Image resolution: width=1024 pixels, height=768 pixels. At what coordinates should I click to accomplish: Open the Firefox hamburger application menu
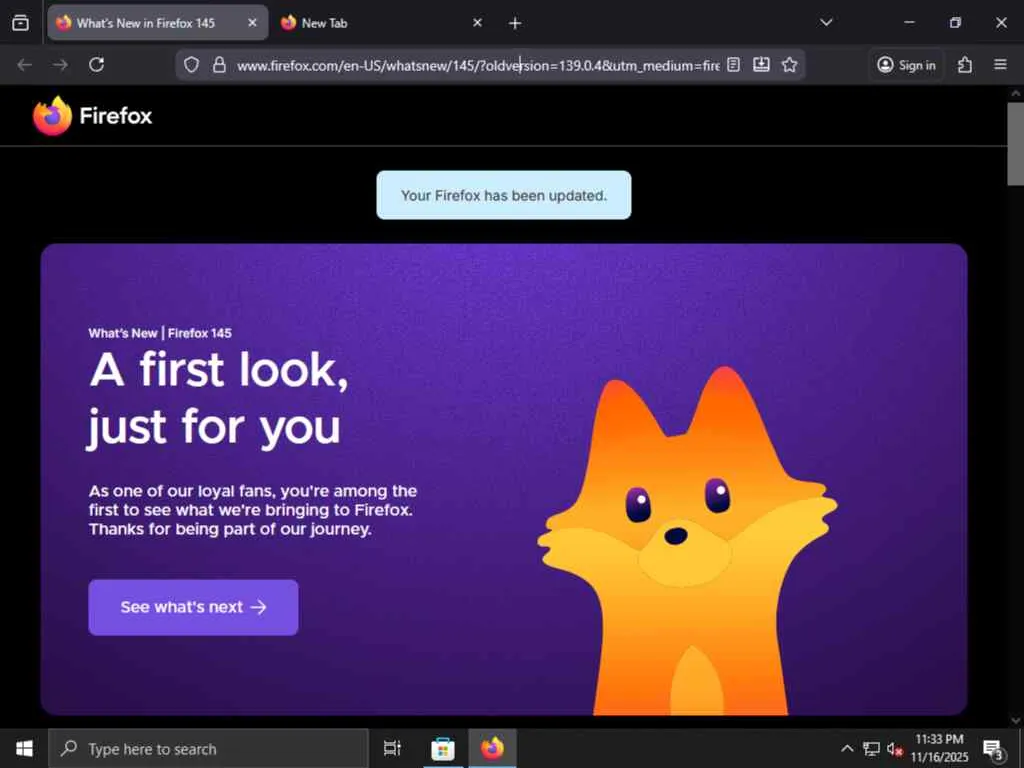1000,65
